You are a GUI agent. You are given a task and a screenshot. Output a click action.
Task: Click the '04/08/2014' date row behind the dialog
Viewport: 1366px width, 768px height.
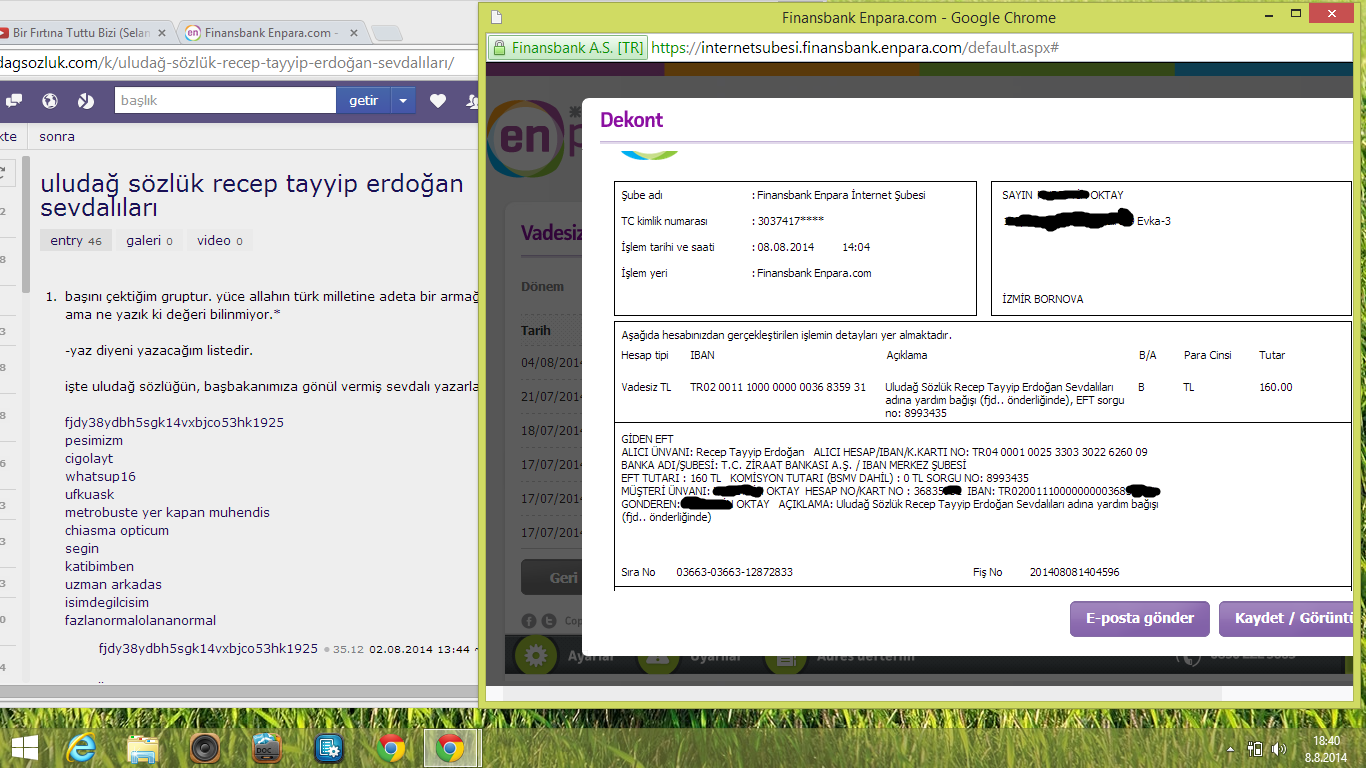550,362
